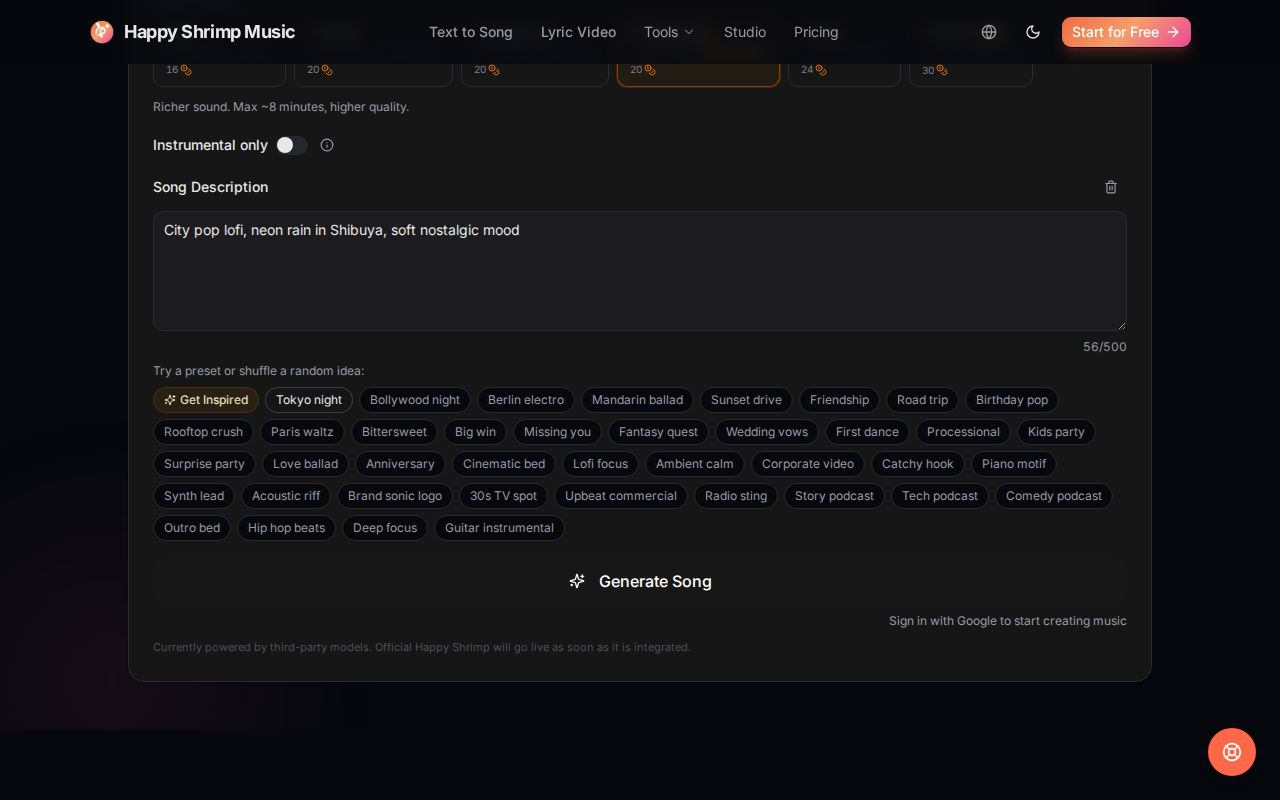This screenshot has width=1280, height=800.
Task: Show Instrumental only info tooltip icon
Action: 327,145
